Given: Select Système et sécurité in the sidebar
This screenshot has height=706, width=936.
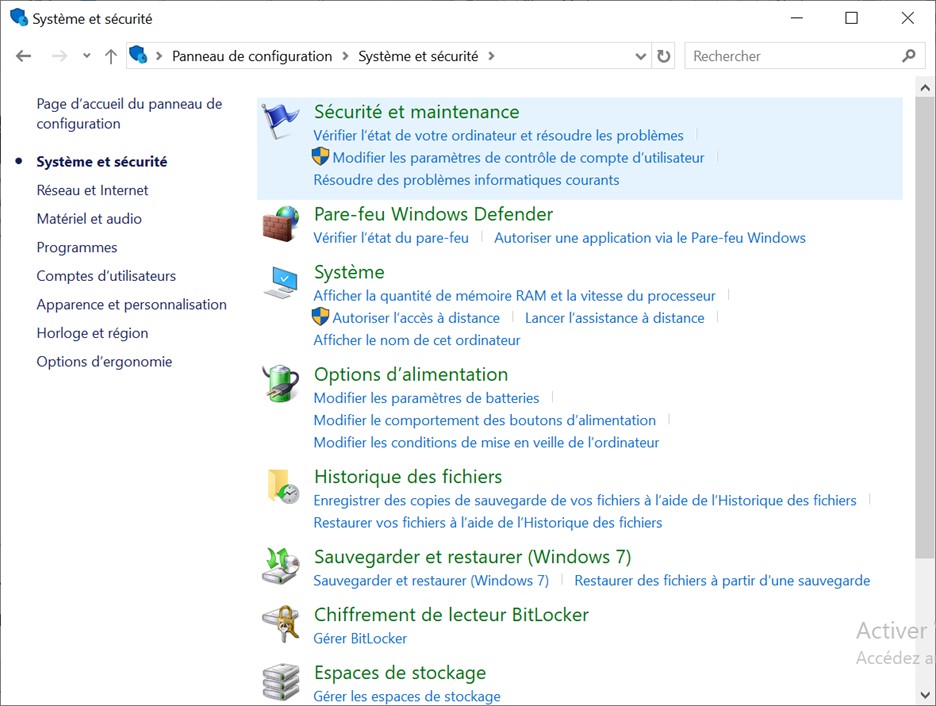Looking at the screenshot, I should [101, 162].
